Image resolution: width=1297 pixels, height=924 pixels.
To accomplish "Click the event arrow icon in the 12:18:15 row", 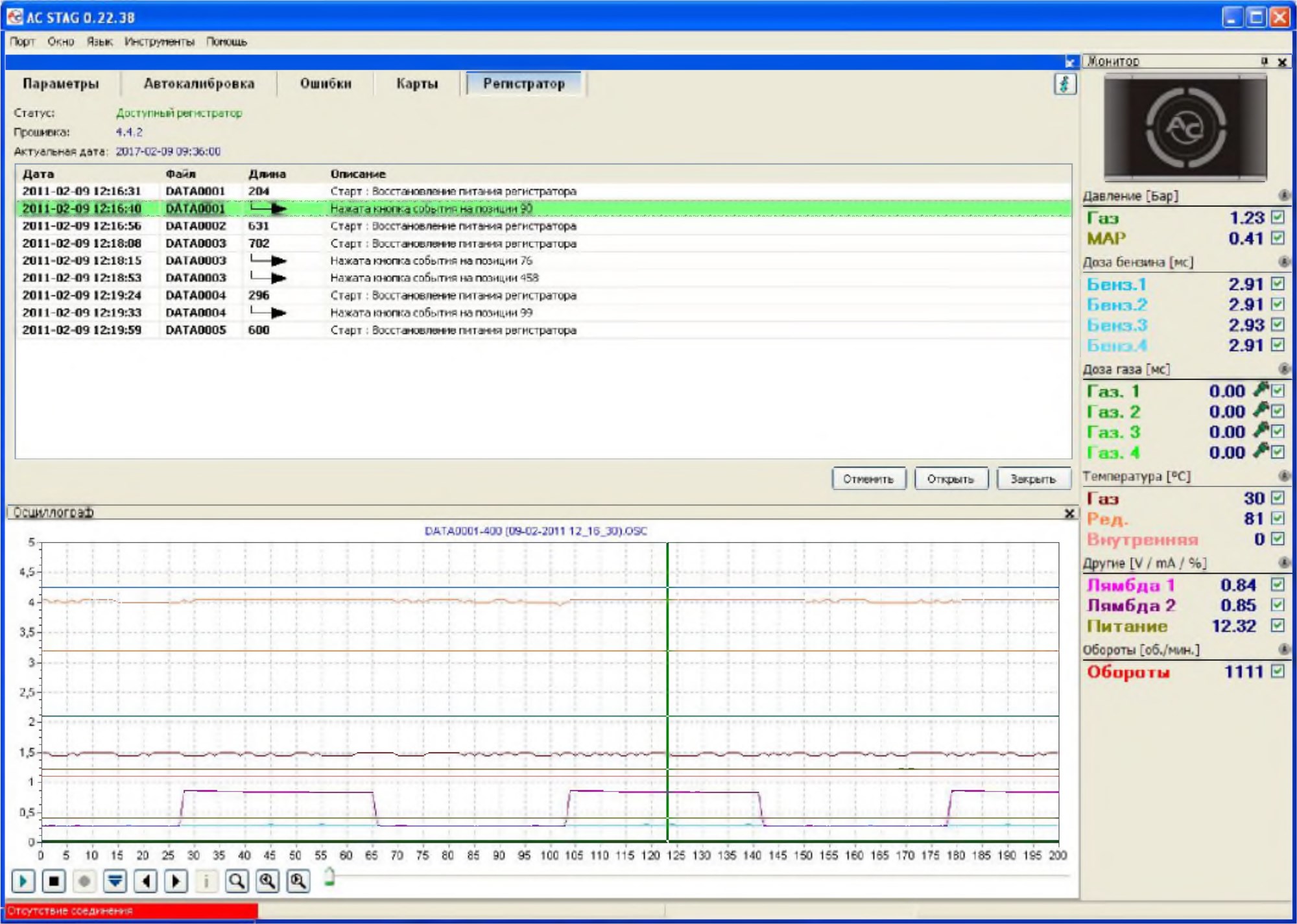I will coord(268,260).
